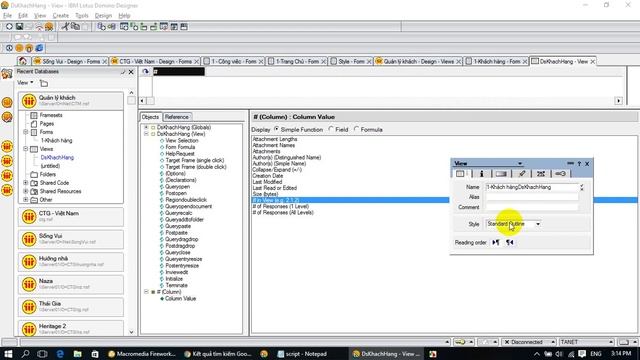Open the File Explorer taskbar icon
Screen dimensions: 640x360
pyautogui.click(x=78, y=354)
